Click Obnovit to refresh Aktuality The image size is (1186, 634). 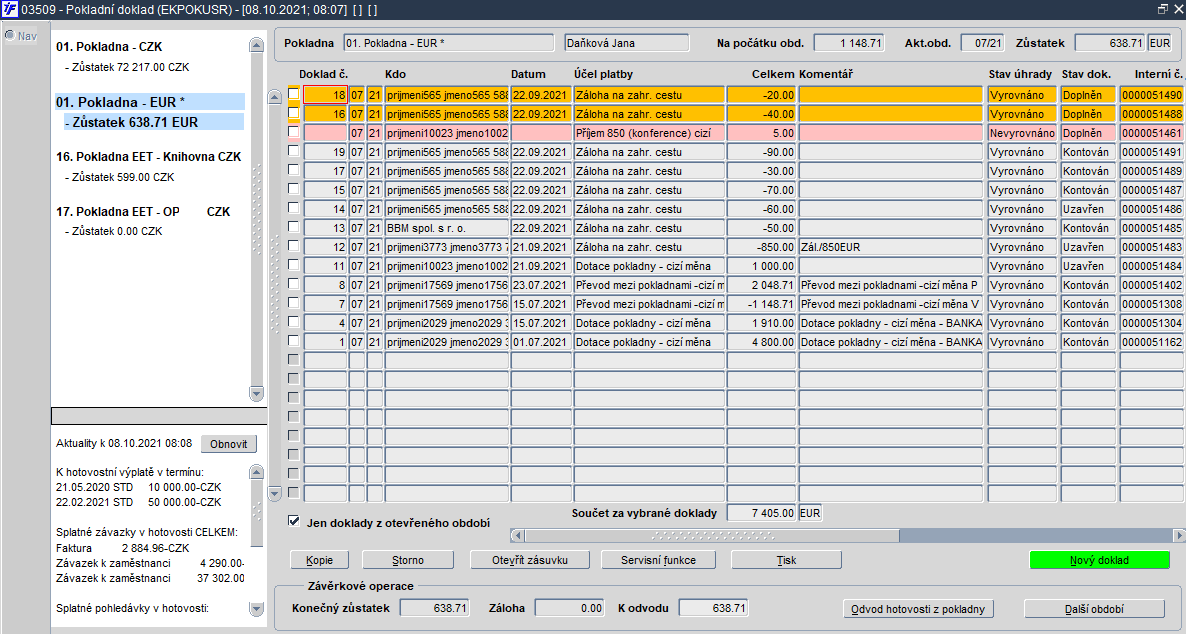228,444
